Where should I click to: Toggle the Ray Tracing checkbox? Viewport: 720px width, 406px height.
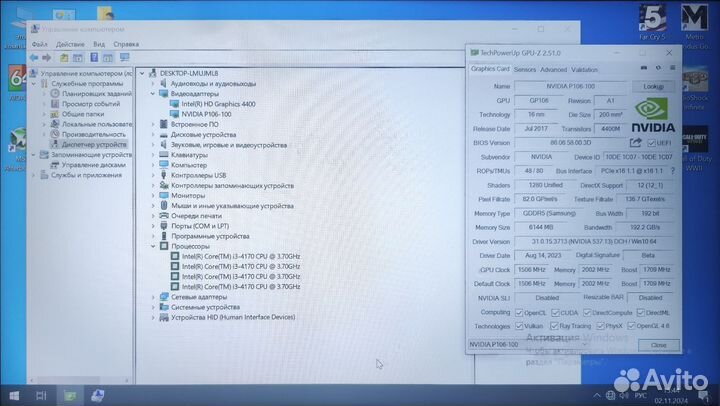[554, 326]
